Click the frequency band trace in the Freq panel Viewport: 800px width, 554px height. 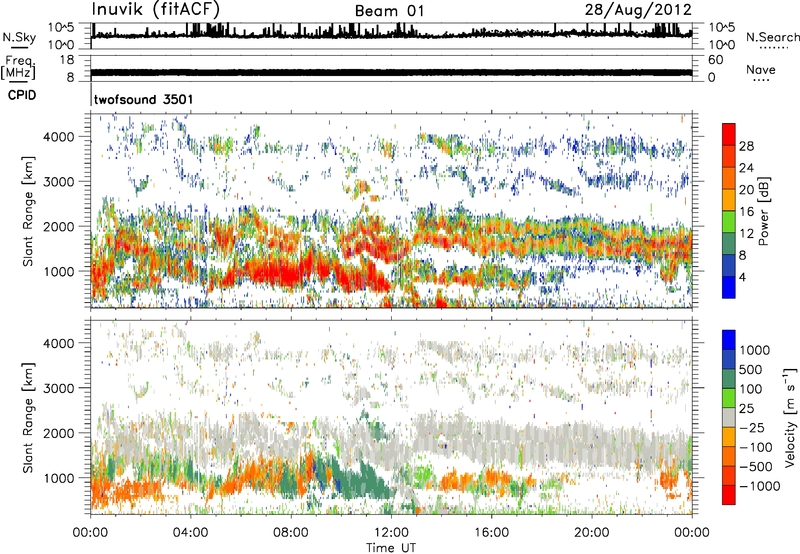click(391, 72)
